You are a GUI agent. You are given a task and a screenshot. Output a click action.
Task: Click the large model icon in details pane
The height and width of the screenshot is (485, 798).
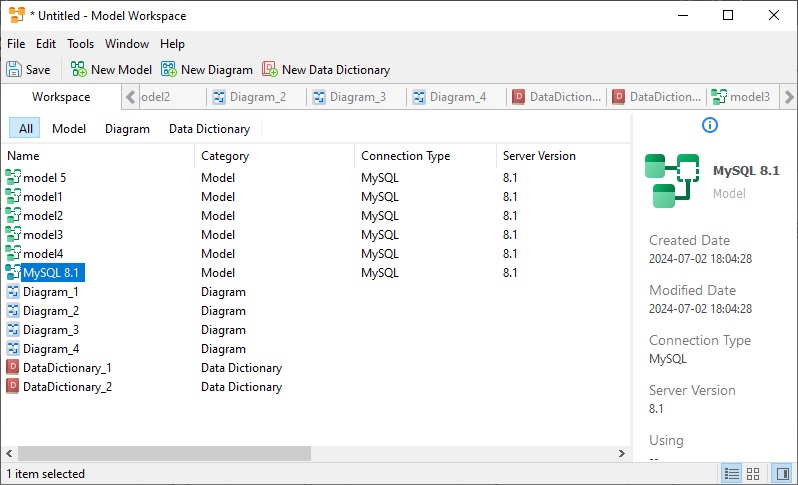(672, 181)
